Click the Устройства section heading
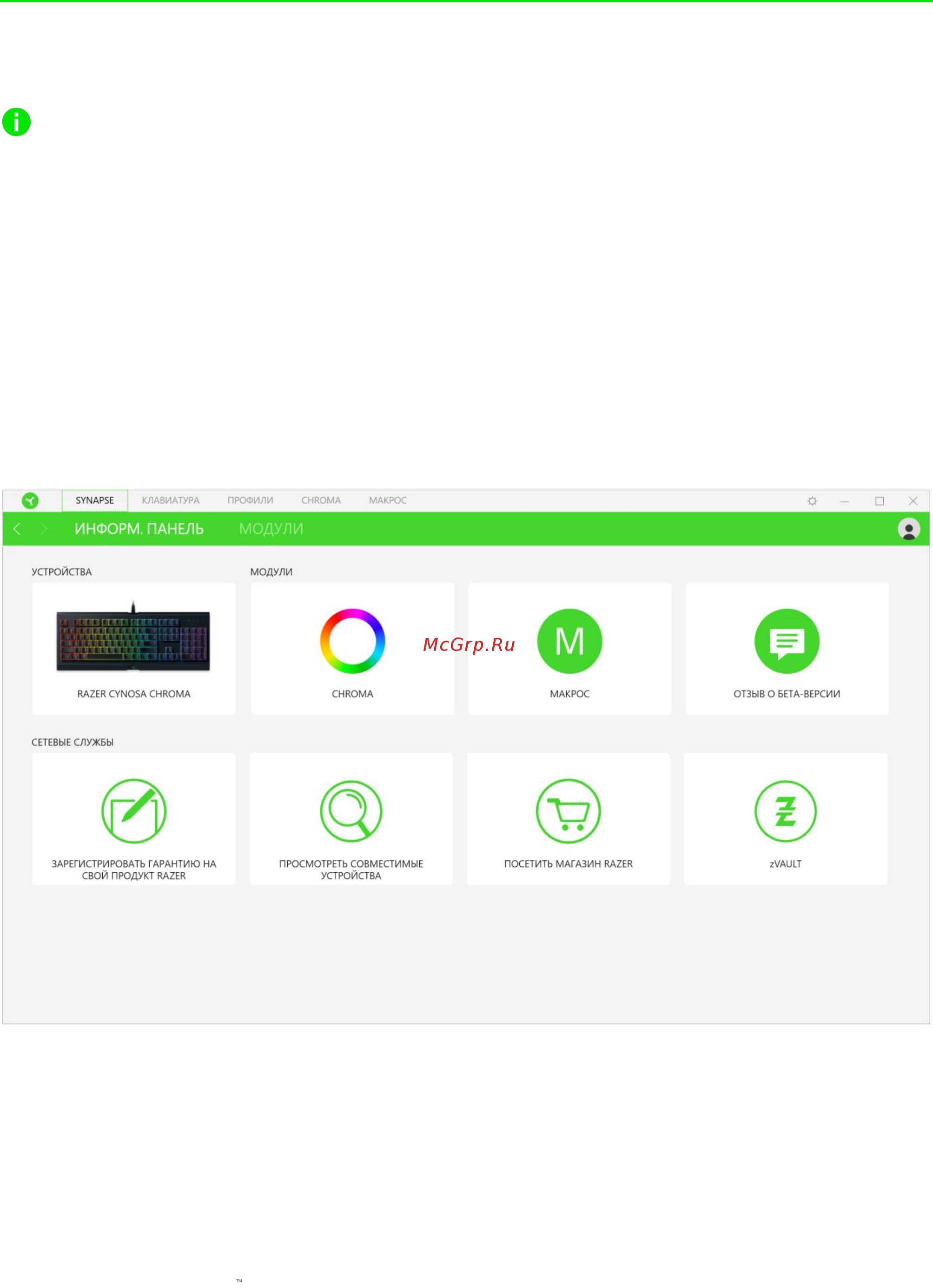This screenshot has width=933, height=1288. (x=61, y=572)
